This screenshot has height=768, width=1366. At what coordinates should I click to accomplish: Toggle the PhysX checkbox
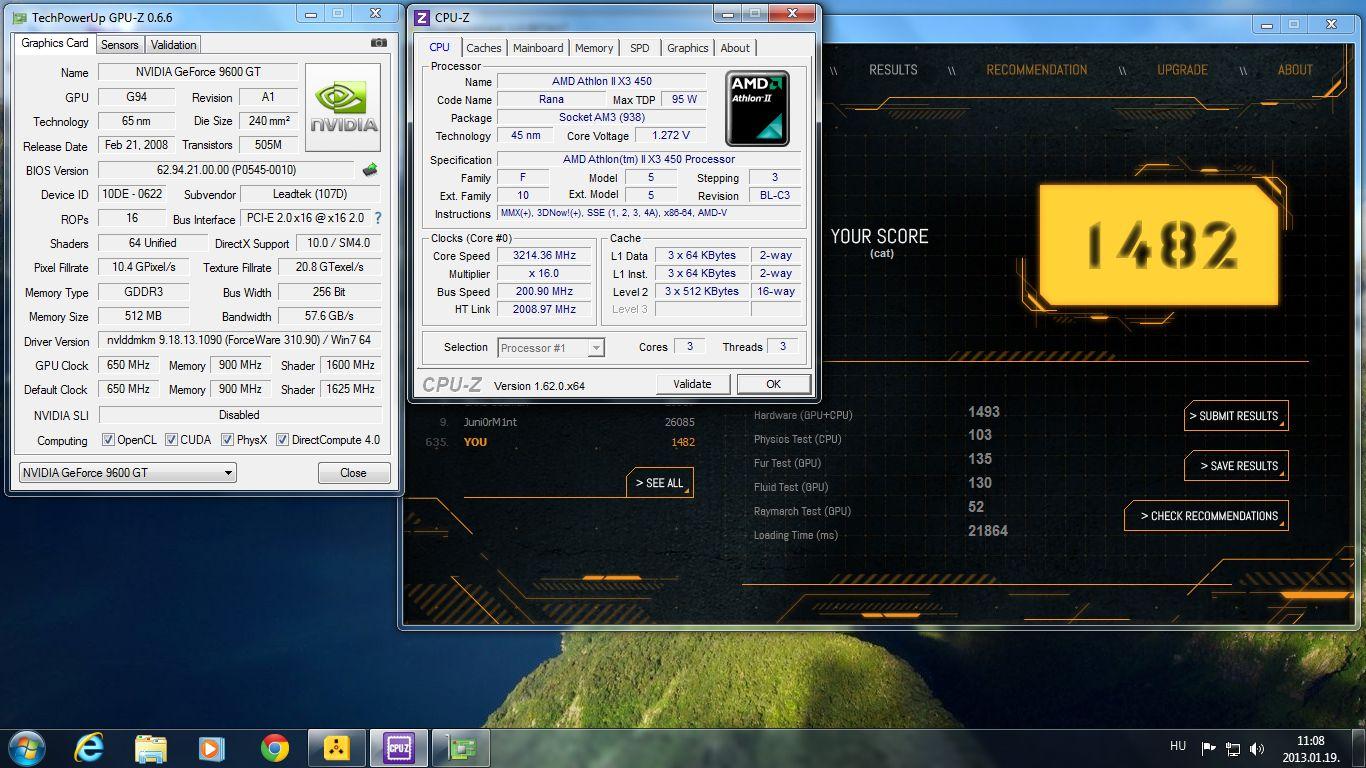point(227,440)
